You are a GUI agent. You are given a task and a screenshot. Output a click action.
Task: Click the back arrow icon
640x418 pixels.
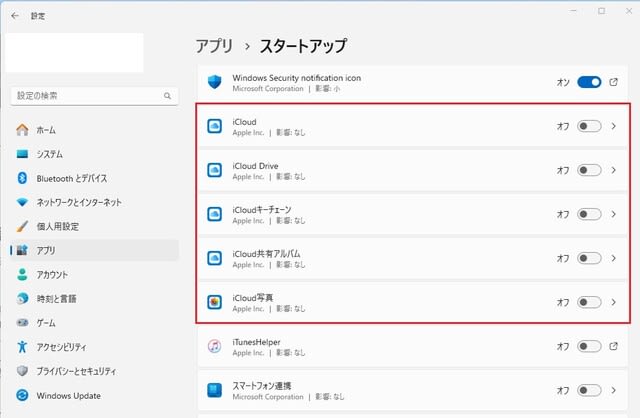tap(15, 16)
